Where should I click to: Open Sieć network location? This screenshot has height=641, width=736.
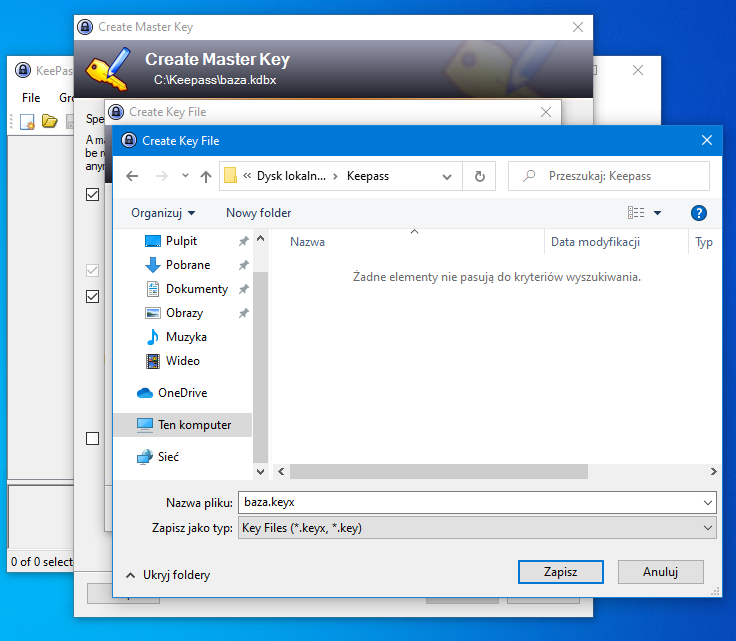(x=170, y=457)
